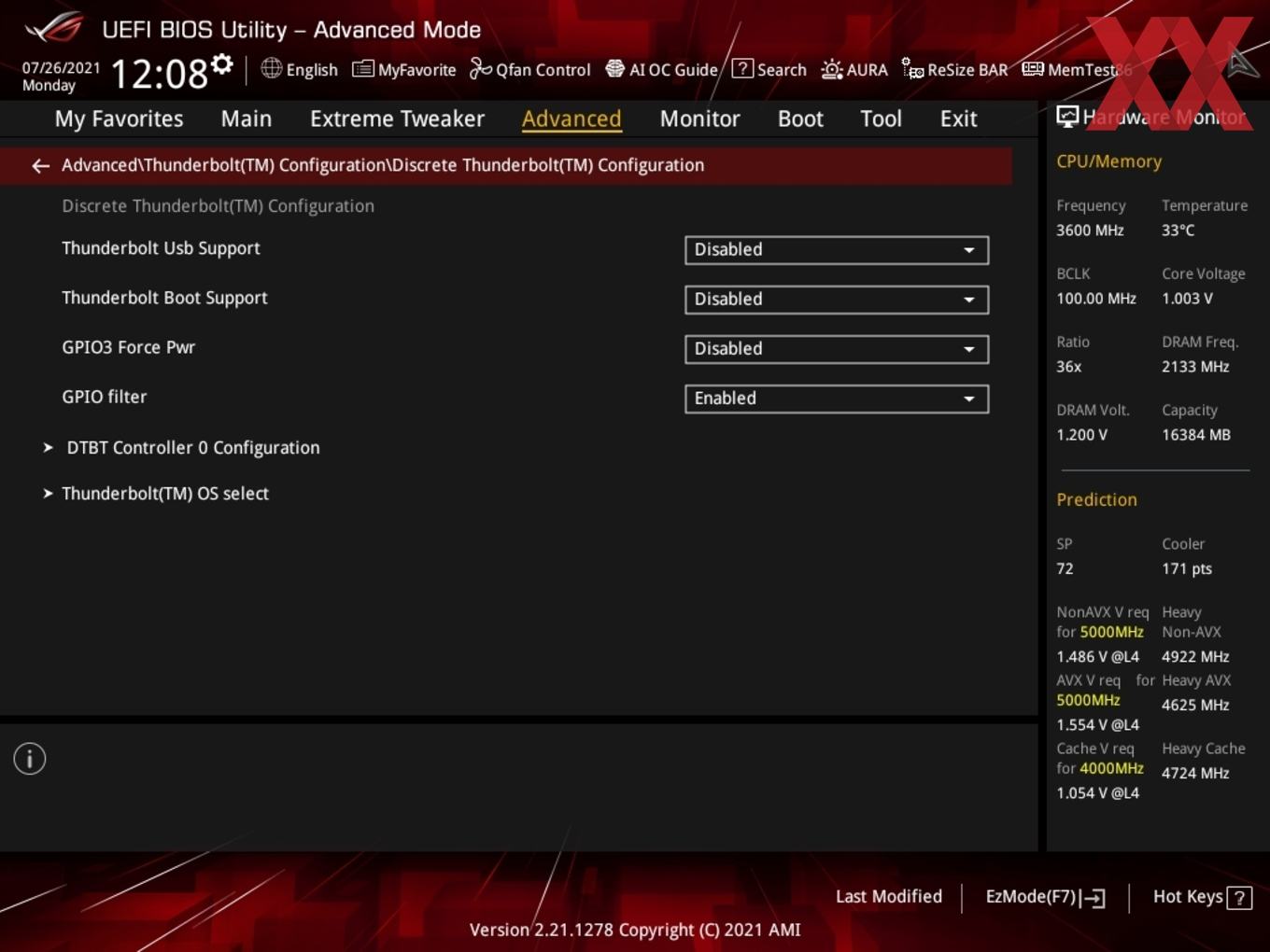Click Thunderbolt Boot Support label
Viewport: 1270px width, 952px height.
[x=164, y=298]
